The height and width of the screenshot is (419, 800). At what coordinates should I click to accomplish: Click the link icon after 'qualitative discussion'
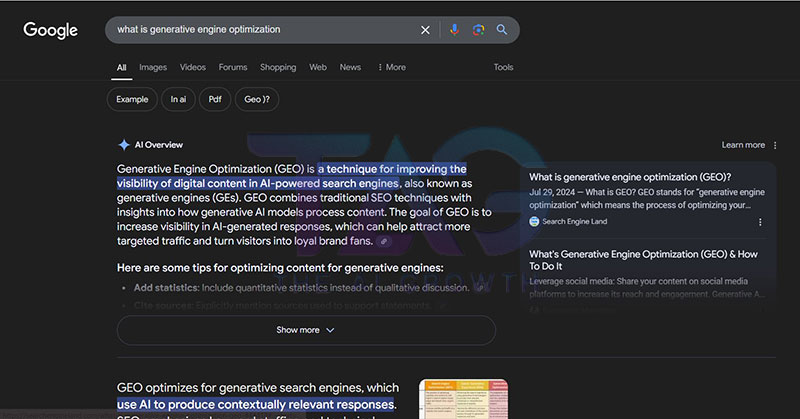click(480, 288)
